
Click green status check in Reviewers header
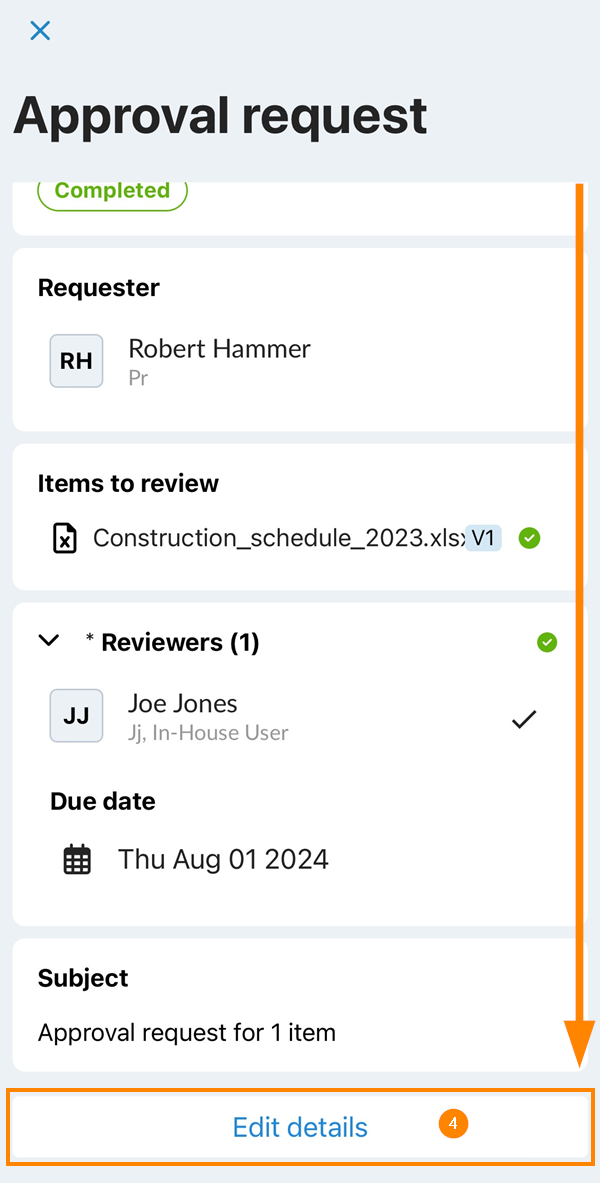(547, 642)
